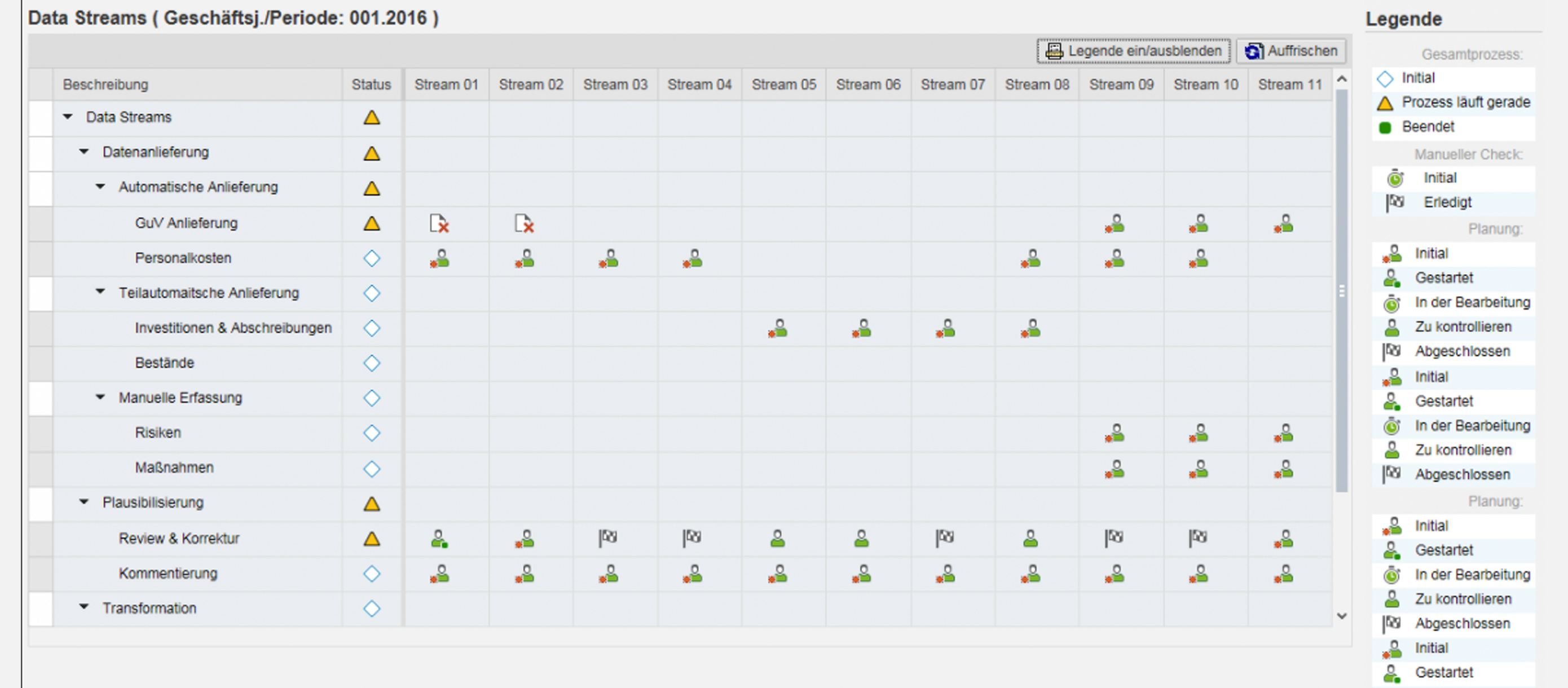Click the error document icon for GuV Anlieferung Stream 01
1568x688 pixels.
(439, 224)
